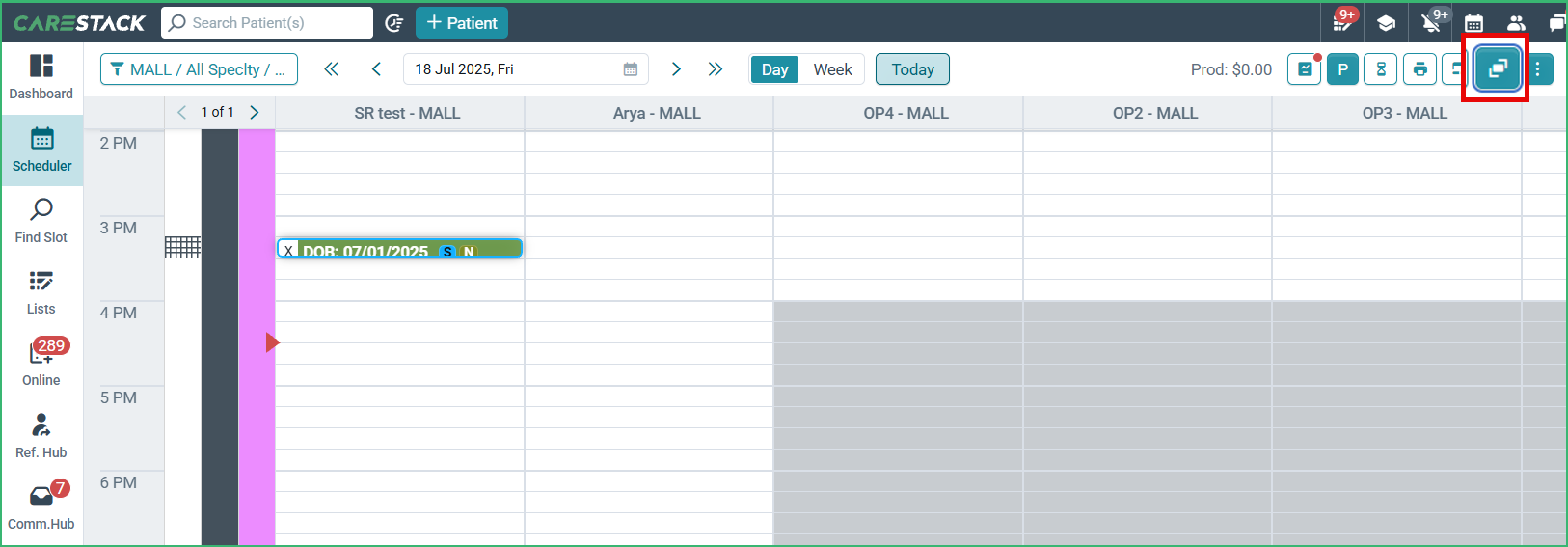
Task: Click the hourglass waitlist button
Action: coord(1381,69)
